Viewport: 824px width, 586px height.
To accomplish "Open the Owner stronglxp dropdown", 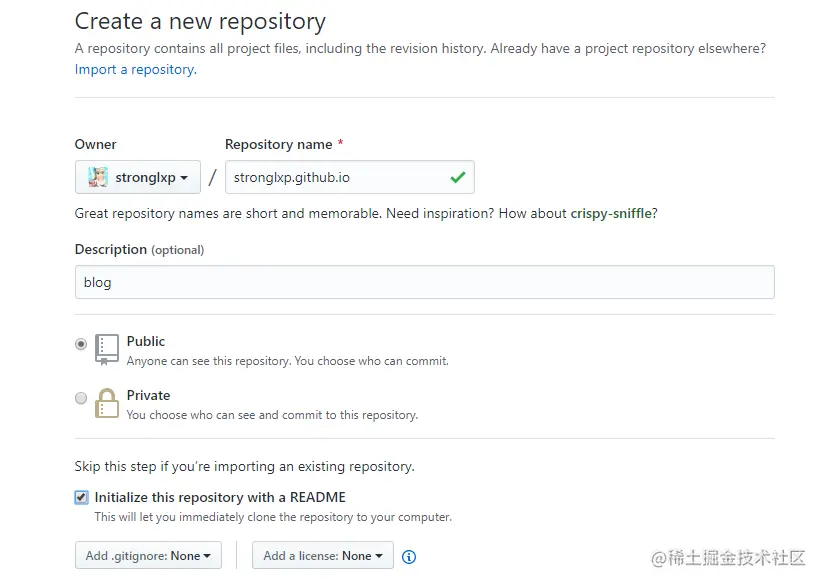I will point(138,177).
